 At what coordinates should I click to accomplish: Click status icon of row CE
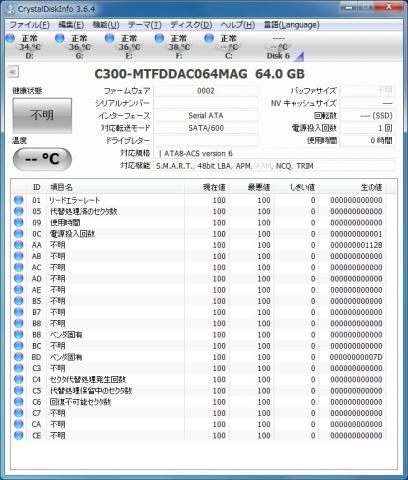(x=19, y=435)
